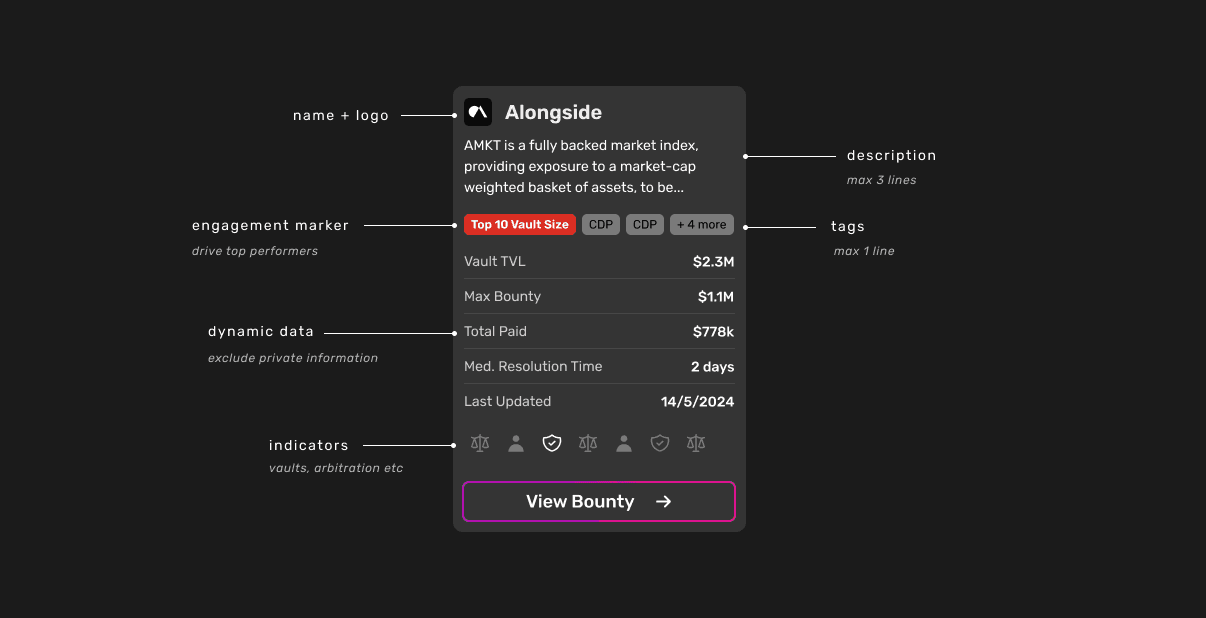Click the $778k value
The height and width of the screenshot is (618, 1206).
tap(714, 332)
